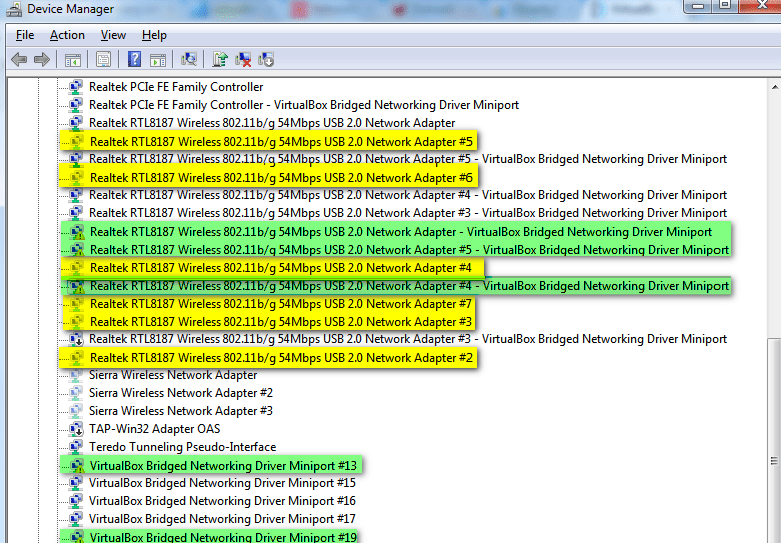Go back using the toolbar Back arrow
Image resolution: width=781 pixels, height=543 pixels.
point(19,60)
